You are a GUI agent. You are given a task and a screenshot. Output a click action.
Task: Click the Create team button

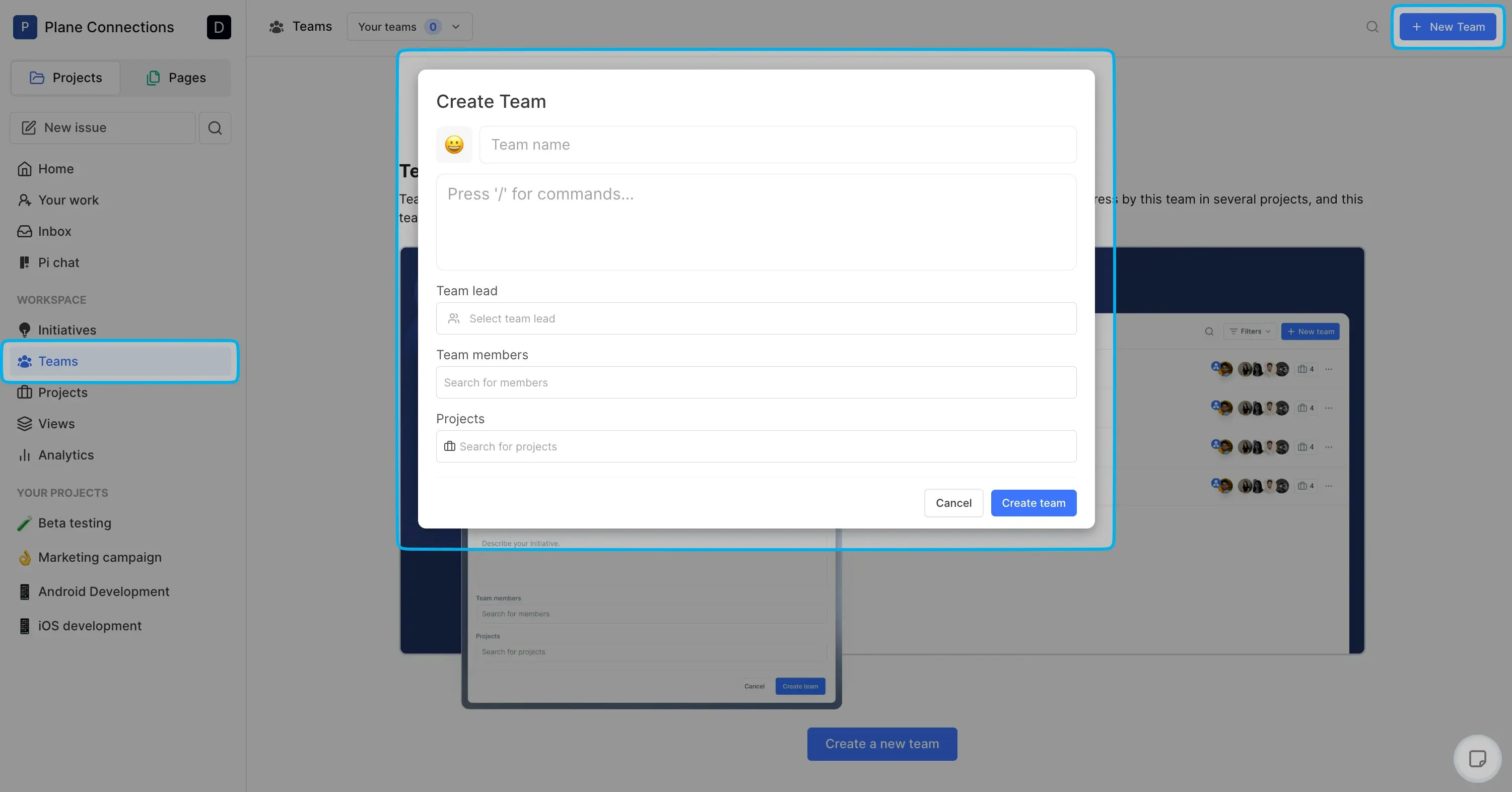[1033, 503]
